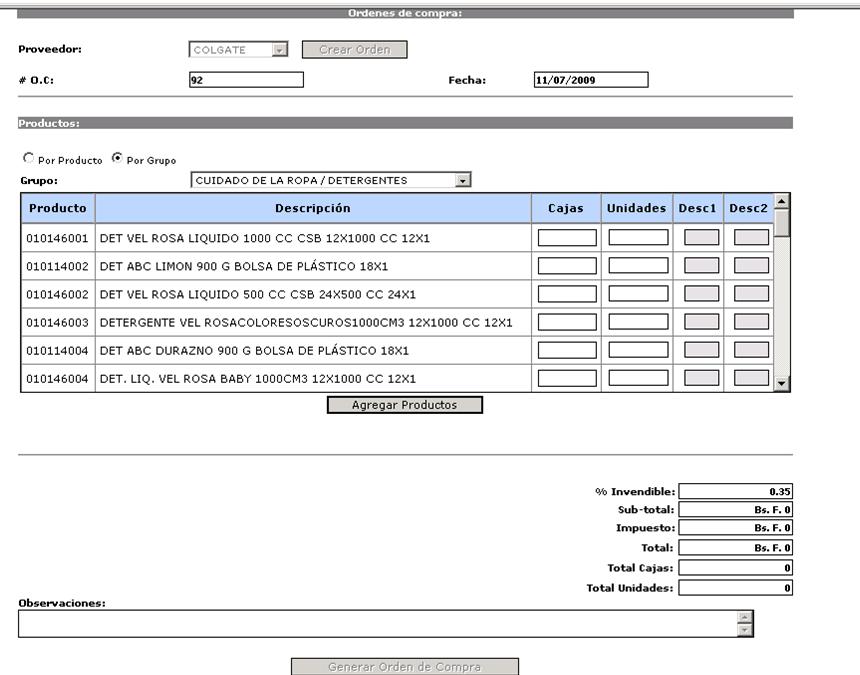
Task: Select the Por Grupo radio button
Action: click(117, 158)
